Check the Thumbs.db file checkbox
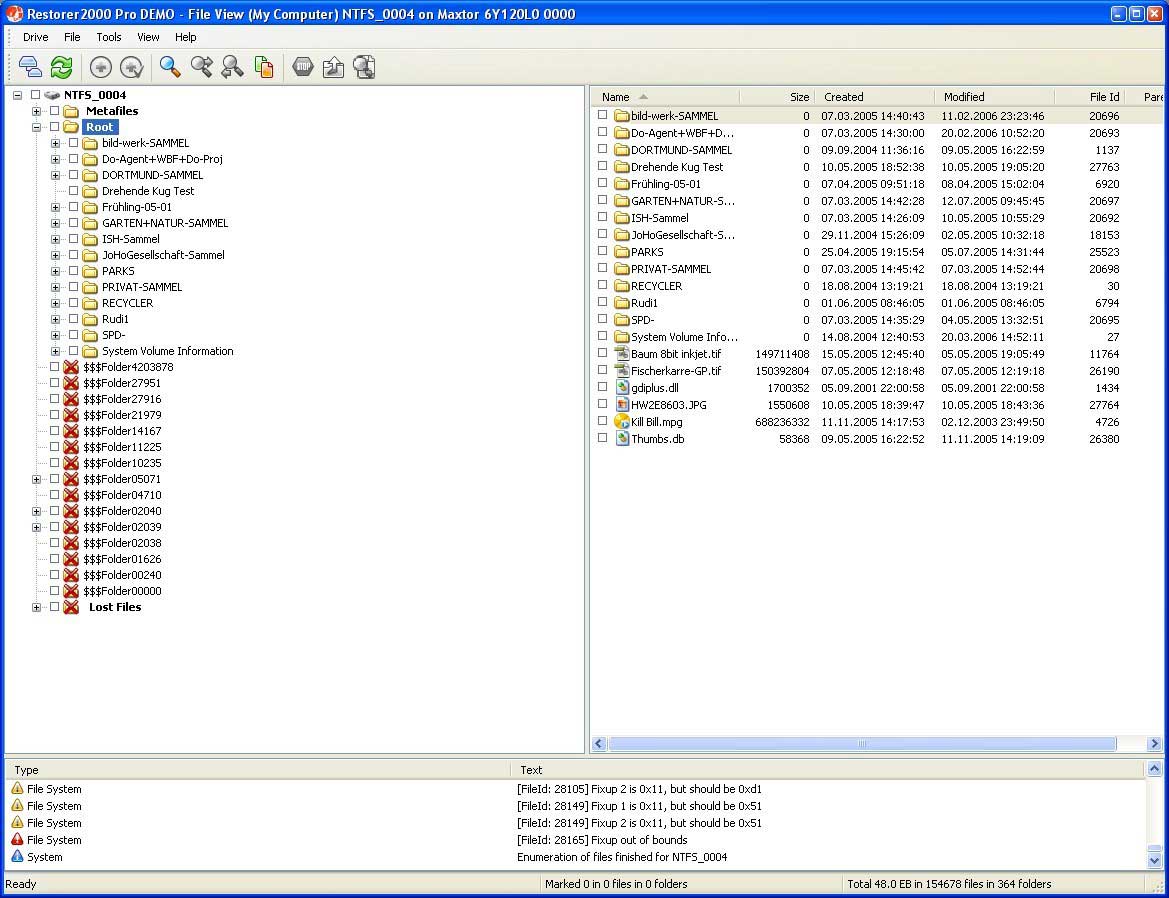This screenshot has height=898, width=1169. [602, 438]
